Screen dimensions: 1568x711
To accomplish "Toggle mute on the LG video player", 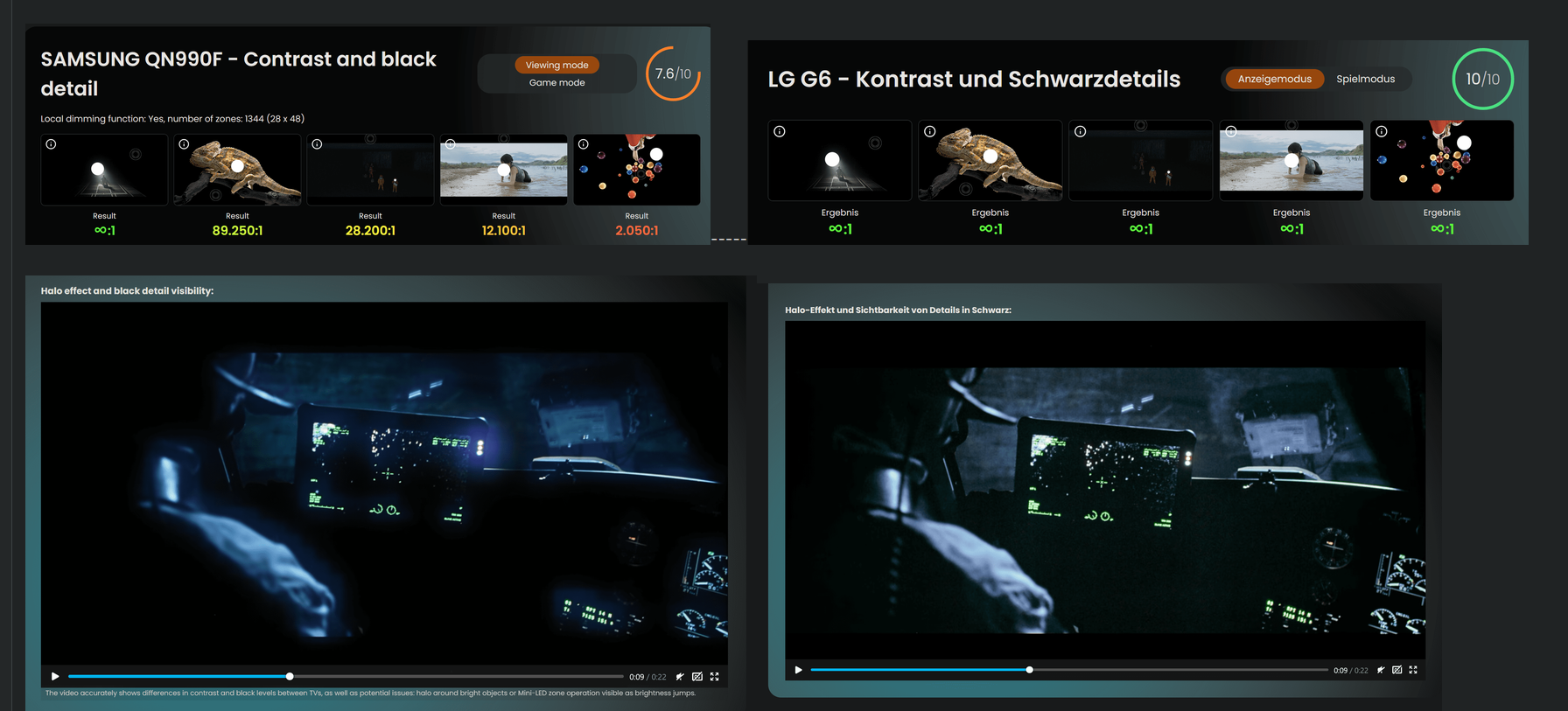I will (x=1381, y=670).
